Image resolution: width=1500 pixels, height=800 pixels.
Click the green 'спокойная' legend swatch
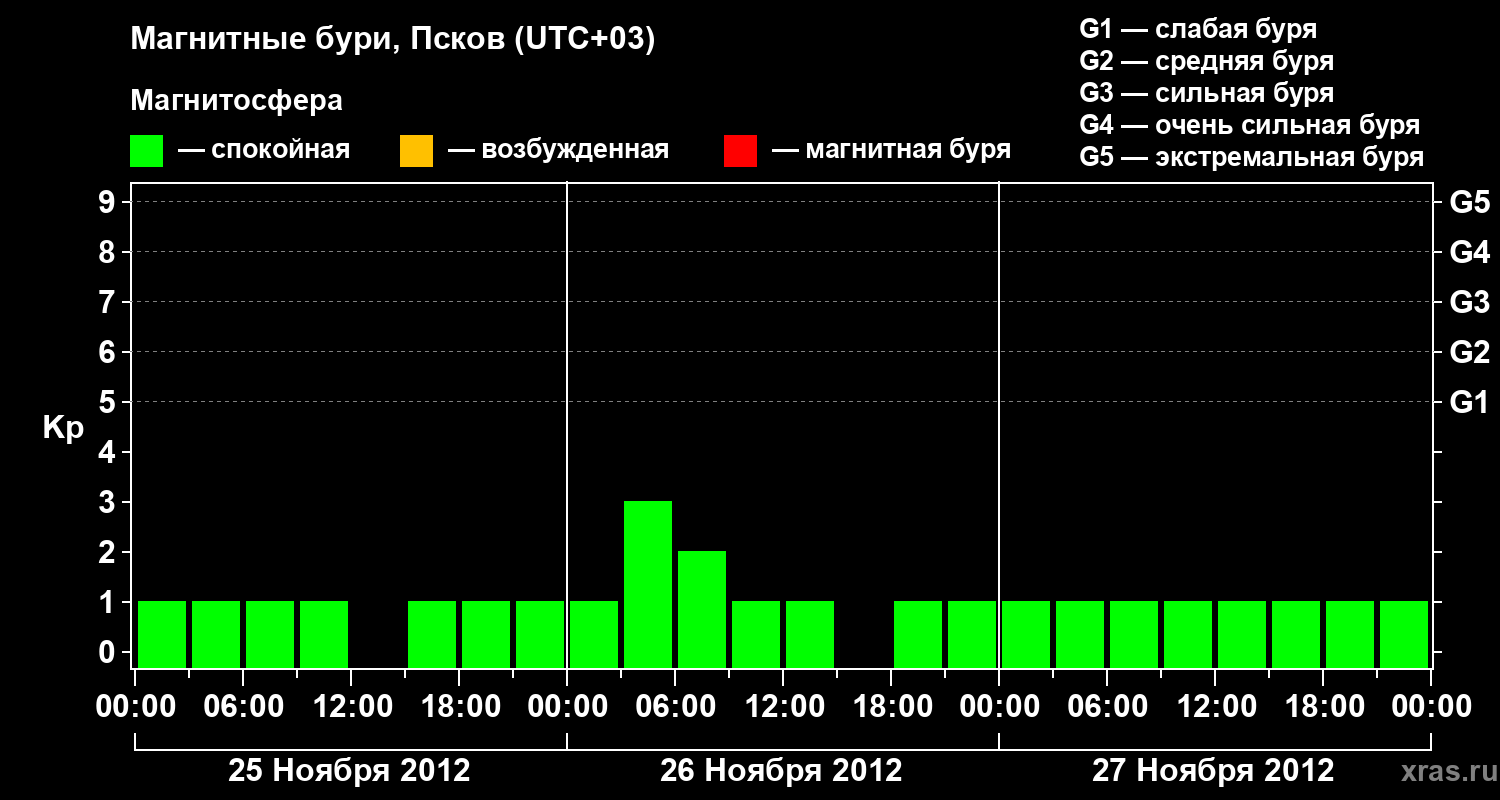pos(147,151)
